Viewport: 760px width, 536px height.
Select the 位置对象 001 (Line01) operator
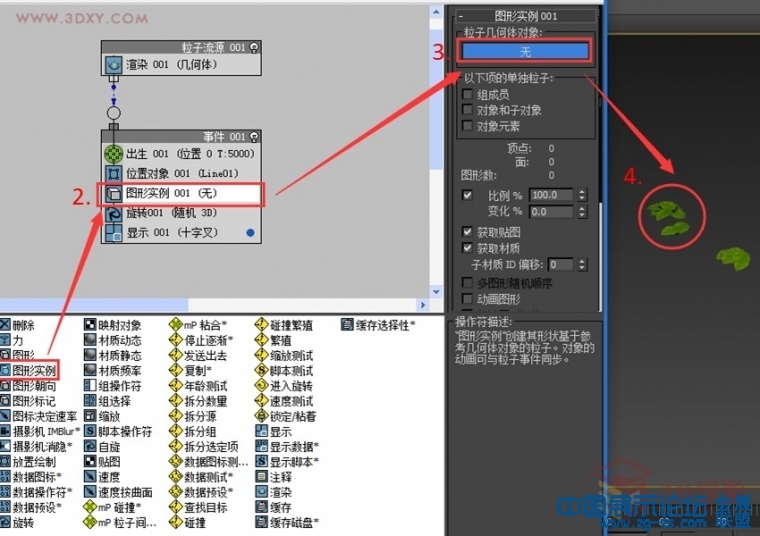[x=181, y=173]
